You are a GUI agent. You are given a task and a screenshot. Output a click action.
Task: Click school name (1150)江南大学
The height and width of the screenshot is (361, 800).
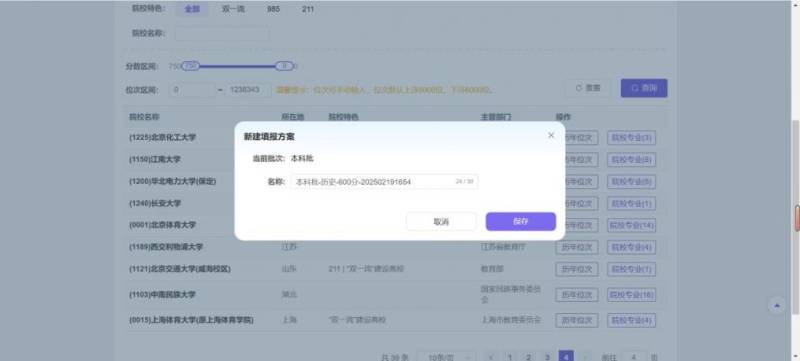tap(155, 160)
